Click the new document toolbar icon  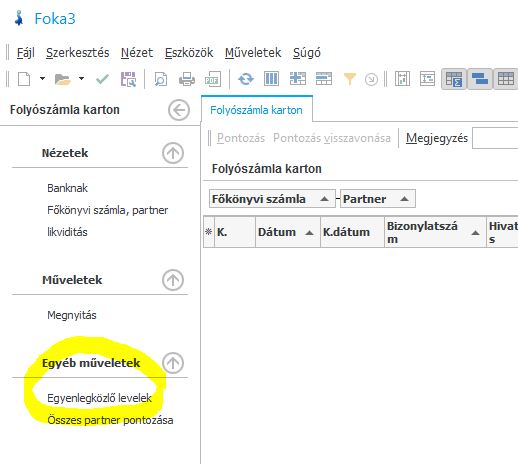(x=24, y=79)
